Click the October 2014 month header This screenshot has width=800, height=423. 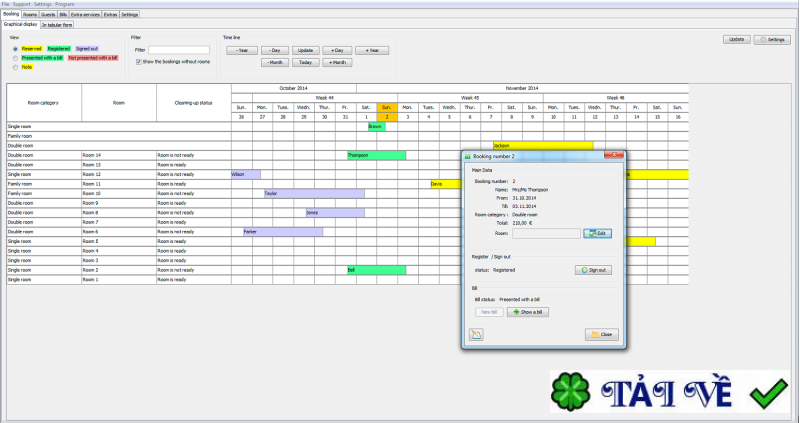[x=293, y=88]
